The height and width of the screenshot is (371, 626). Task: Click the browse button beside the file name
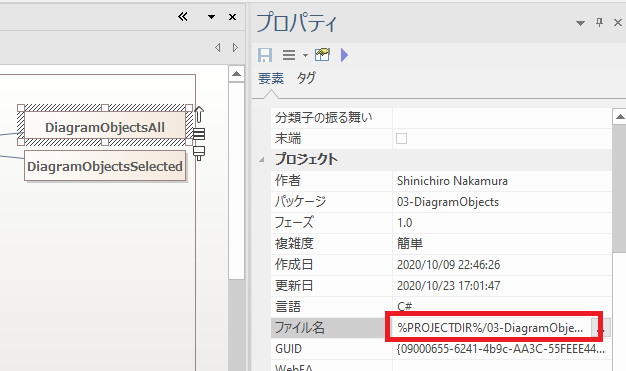tap(601, 328)
